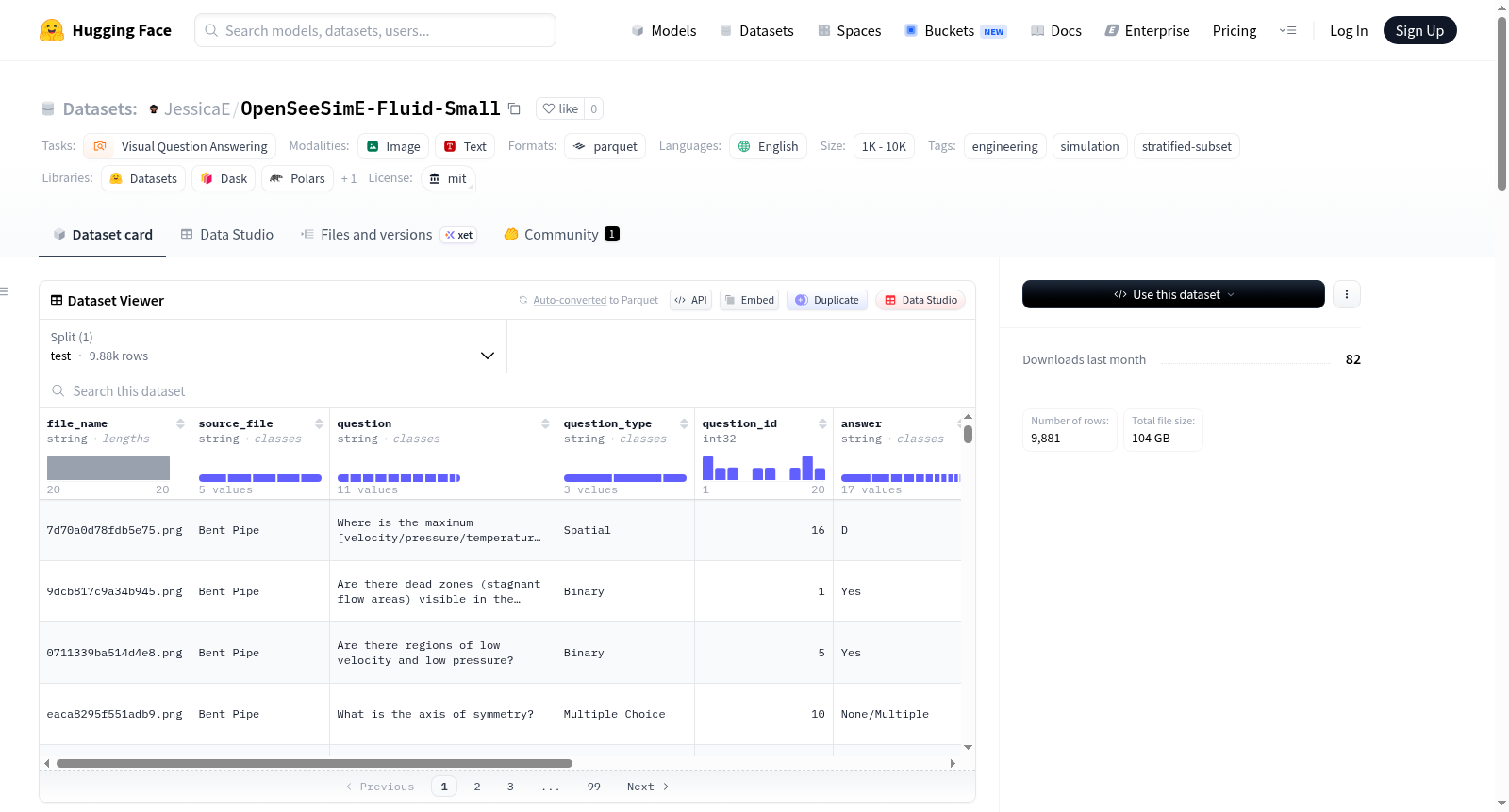Viewport: 1509px width, 812px height.
Task: Go to the Next page of rows
Action: tap(648, 787)
